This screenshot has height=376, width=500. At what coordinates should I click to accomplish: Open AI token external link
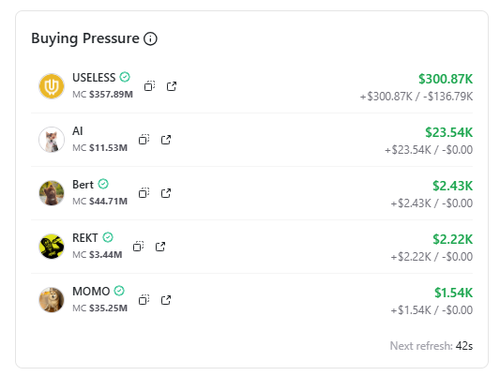pyautogui.click(x=166, y=139)
